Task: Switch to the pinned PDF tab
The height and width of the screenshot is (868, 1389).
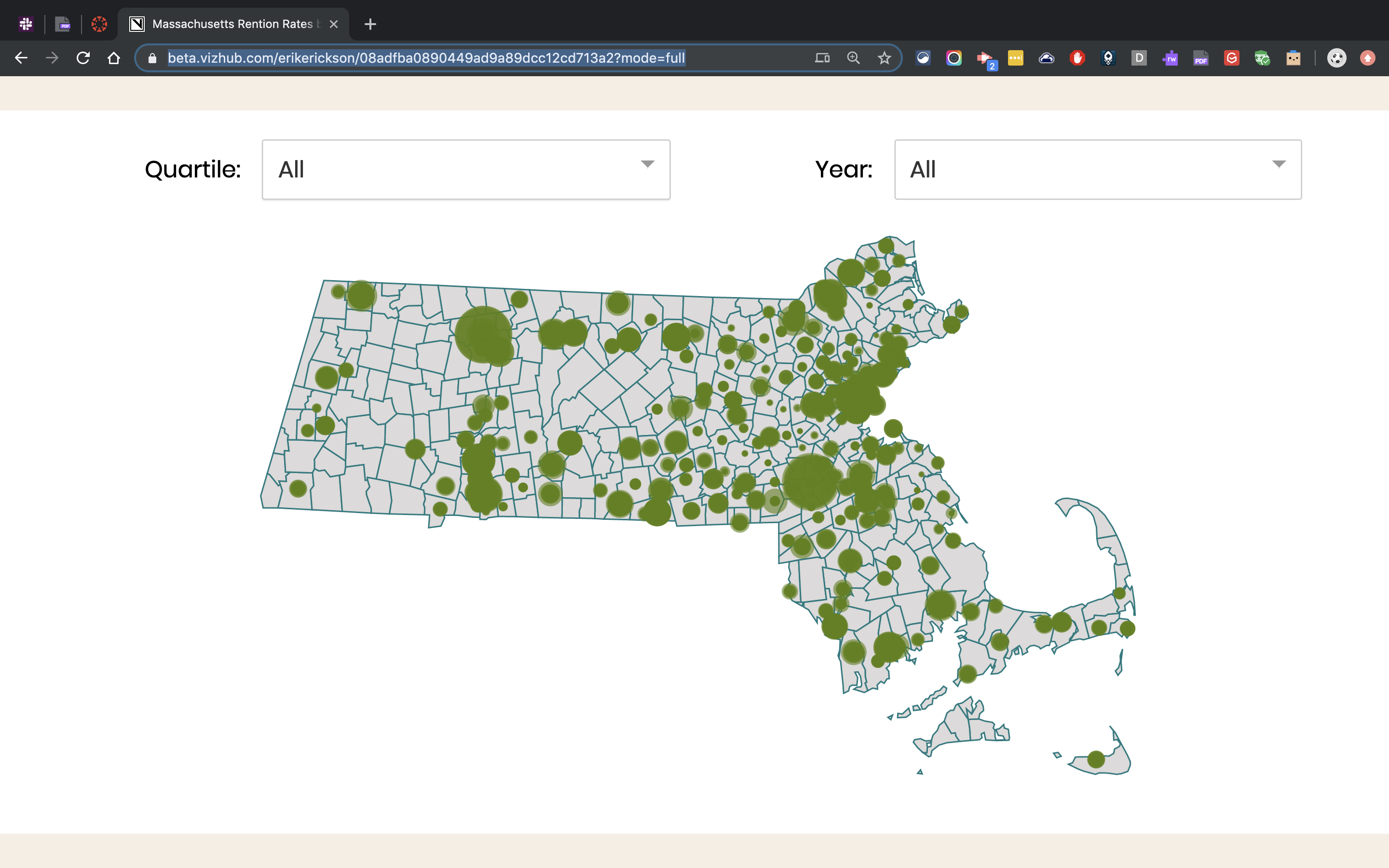Action: click(x=63, y=24)
